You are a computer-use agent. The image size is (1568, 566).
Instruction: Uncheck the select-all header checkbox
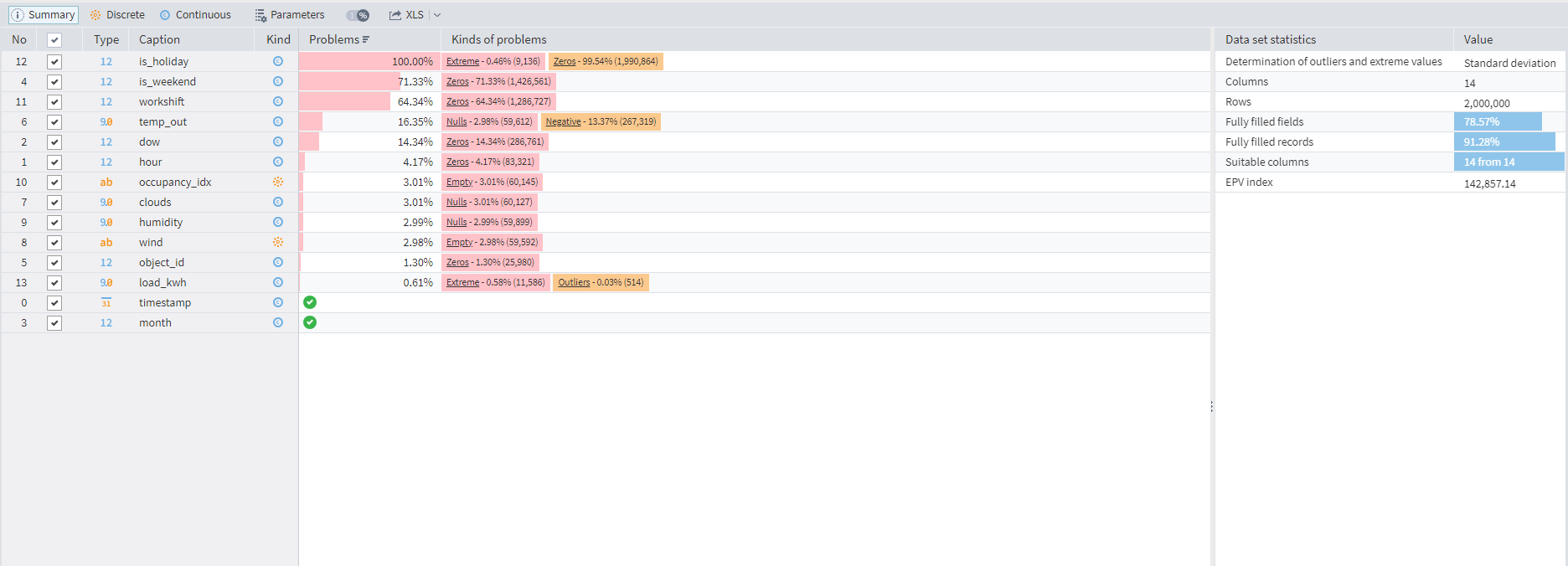point(54,39)
